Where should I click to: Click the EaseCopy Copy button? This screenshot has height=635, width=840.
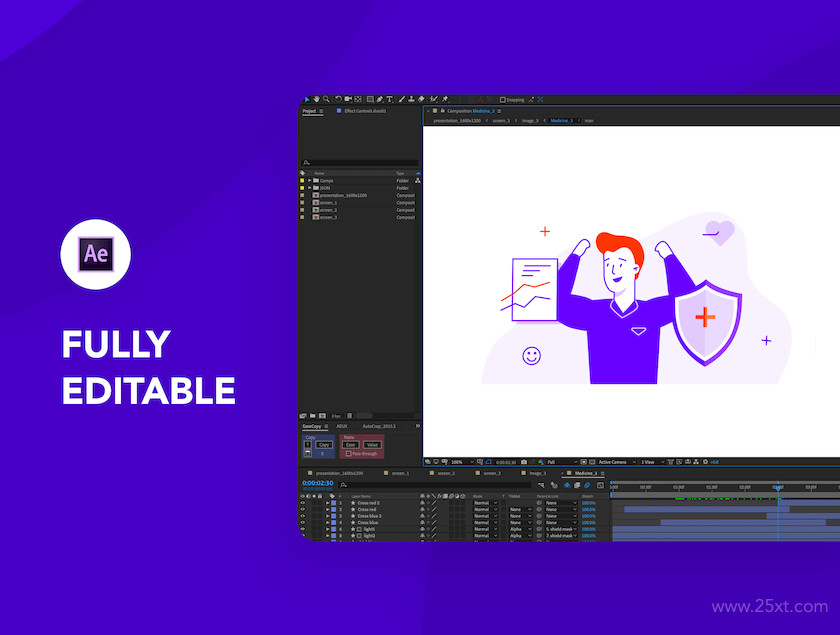(324, 445)
